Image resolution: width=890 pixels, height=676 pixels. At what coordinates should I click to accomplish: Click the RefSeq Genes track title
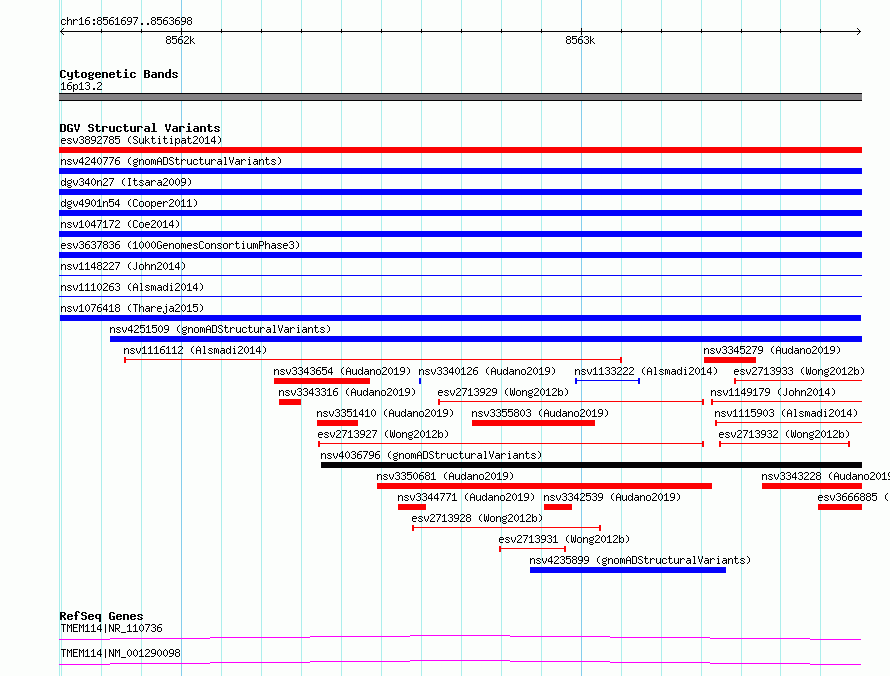pyautogui.click(x=101, y=616)
